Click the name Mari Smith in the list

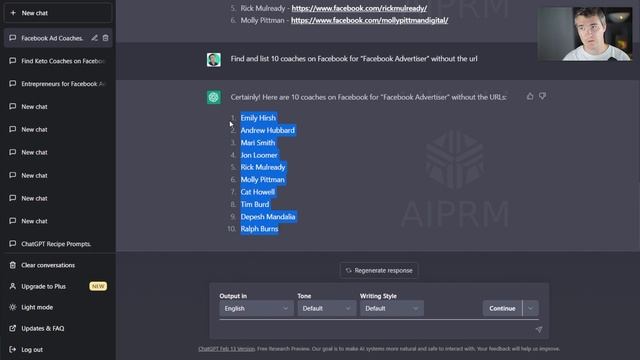click(258, 143)
